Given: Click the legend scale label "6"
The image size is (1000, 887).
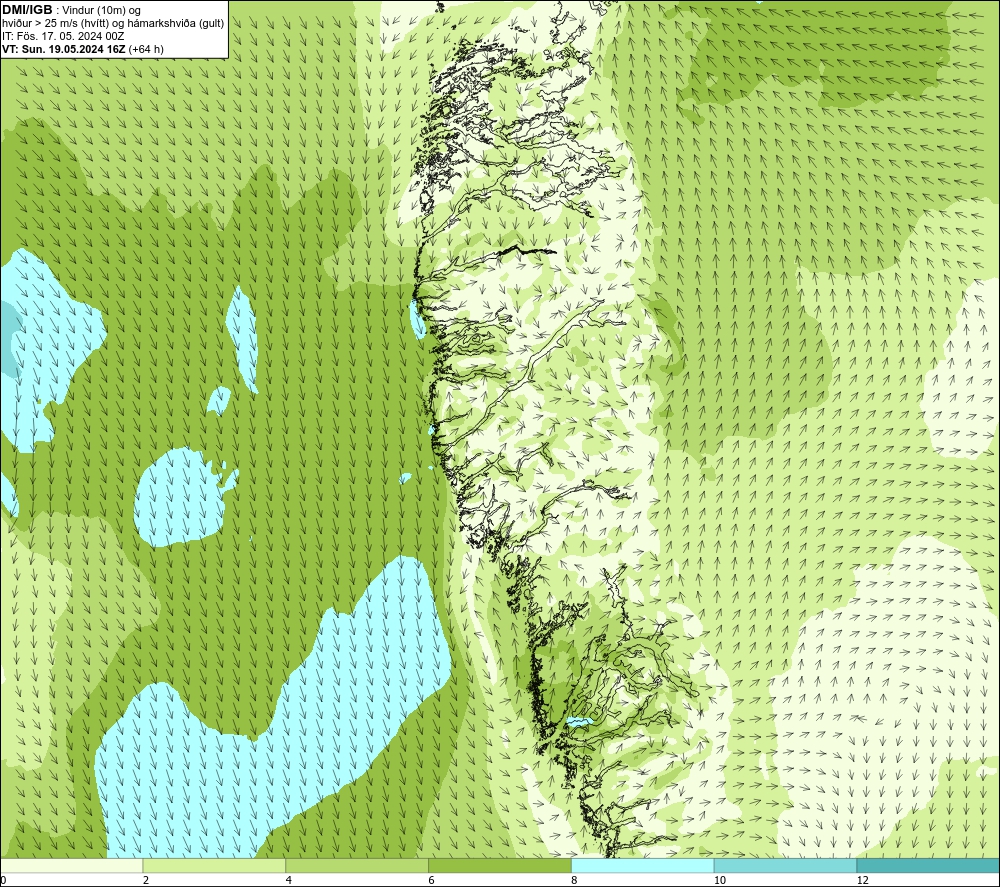Looking at the screenshot, I should click(x=432, y=881).
